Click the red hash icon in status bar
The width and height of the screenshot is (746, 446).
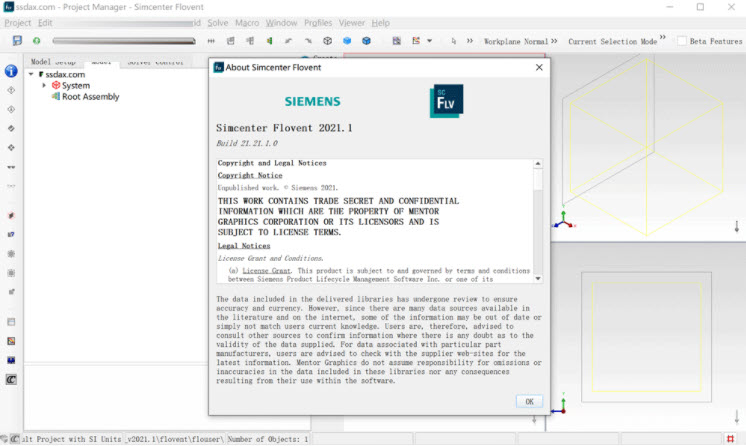click(x=730, y=438)
